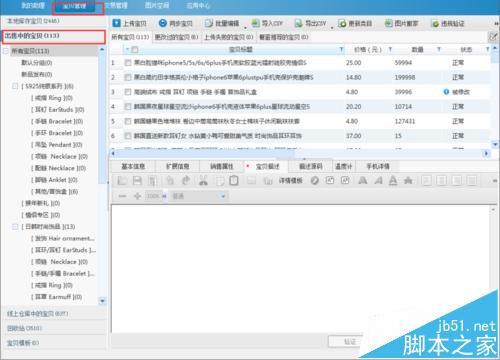Click the pencil edit icon beside the list tabs
This screenshot has width=500, height=360.
[493, 37]
